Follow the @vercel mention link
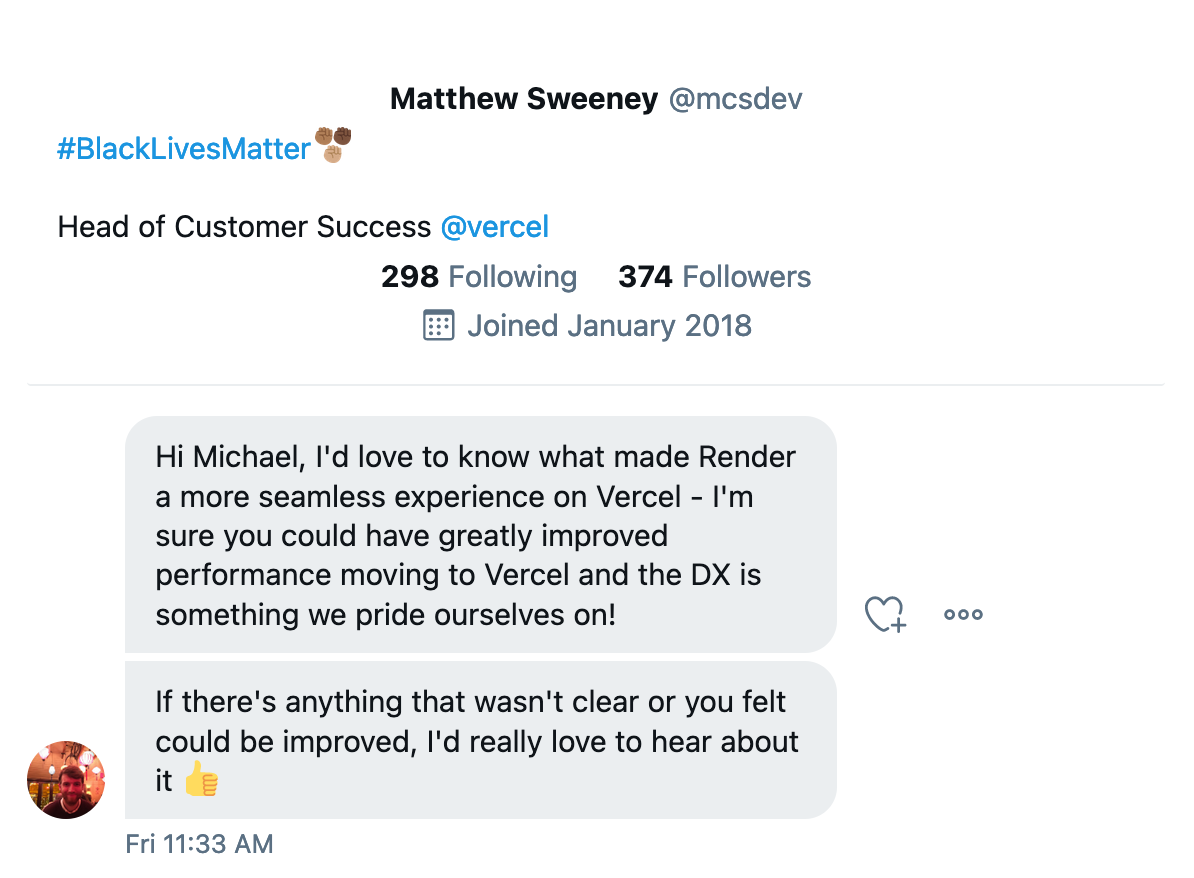1194x878 pixels. [x=495, y=227]
